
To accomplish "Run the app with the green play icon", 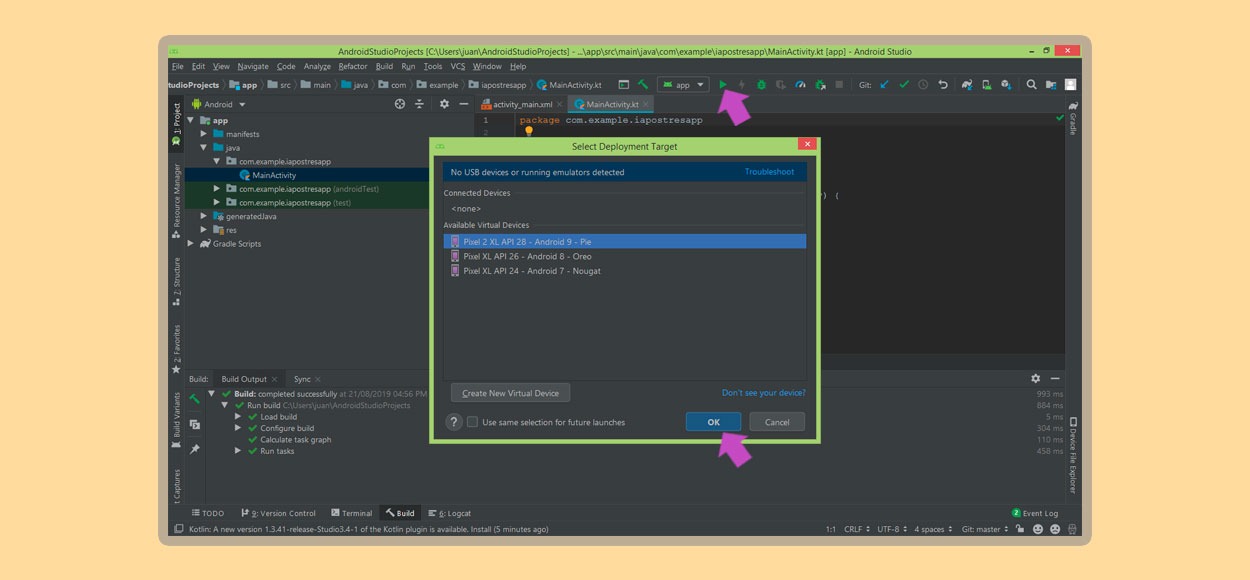I will [x=723, y=85].
